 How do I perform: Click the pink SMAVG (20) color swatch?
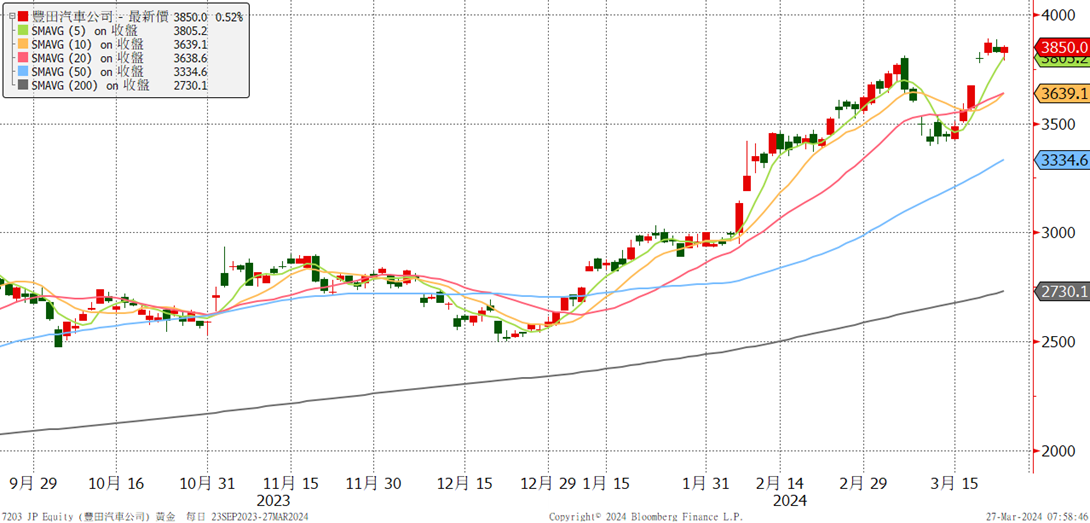(24, 58)
